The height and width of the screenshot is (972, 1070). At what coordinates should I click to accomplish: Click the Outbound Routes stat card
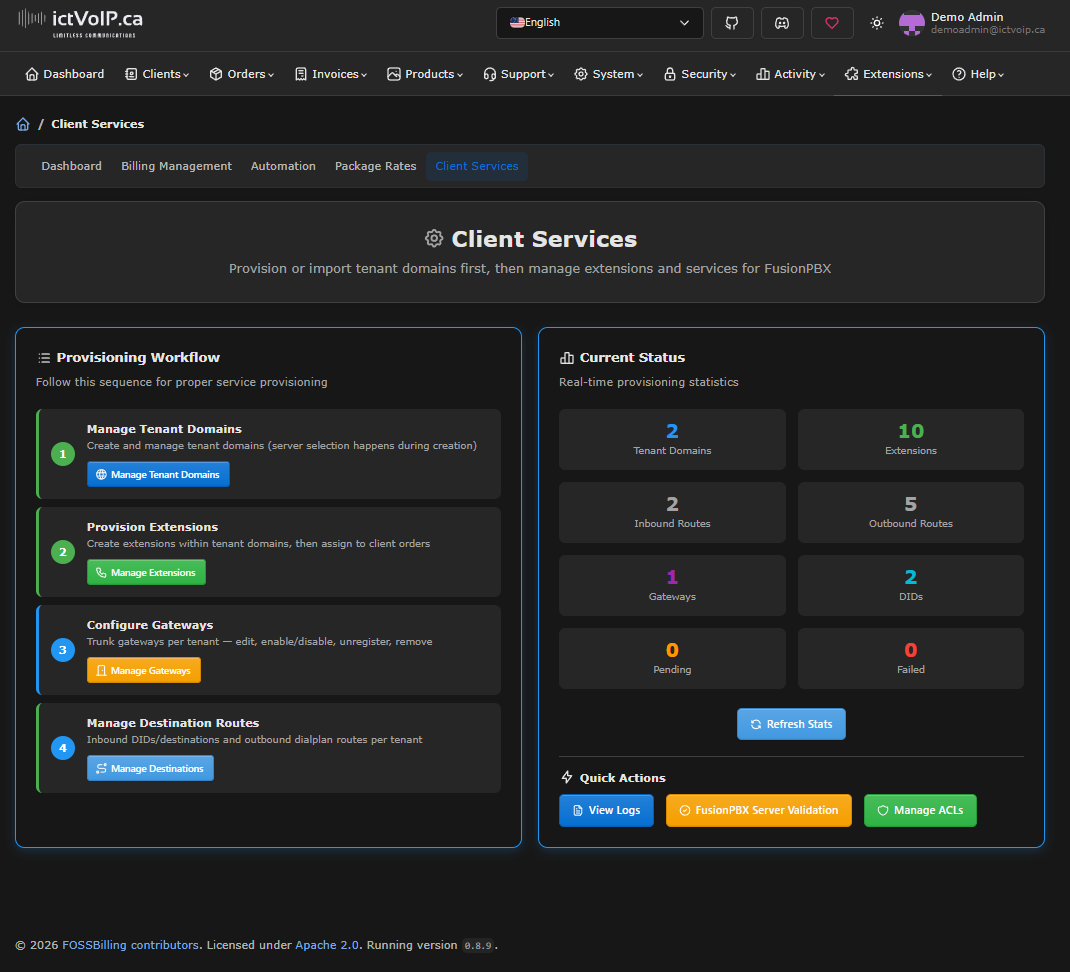tap(910, 513)
